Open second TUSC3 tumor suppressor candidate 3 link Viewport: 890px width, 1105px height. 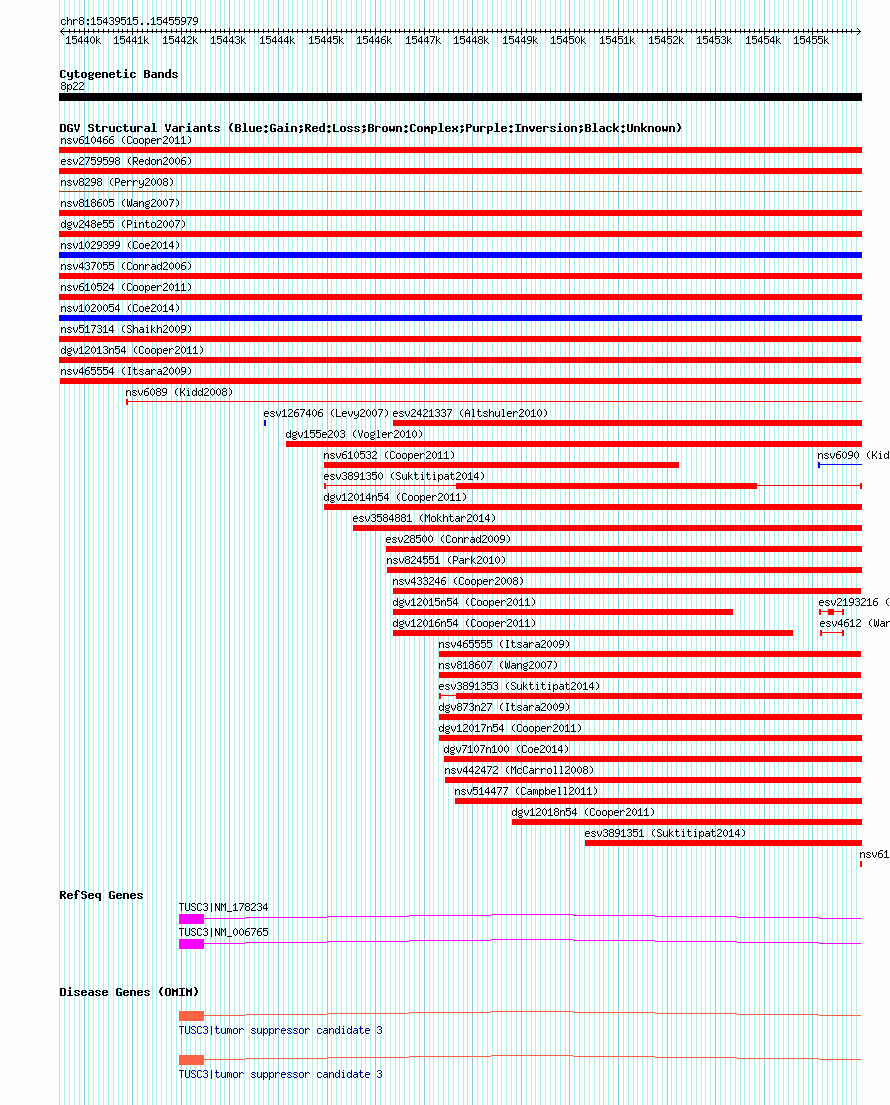click(x=280, y=1075)
